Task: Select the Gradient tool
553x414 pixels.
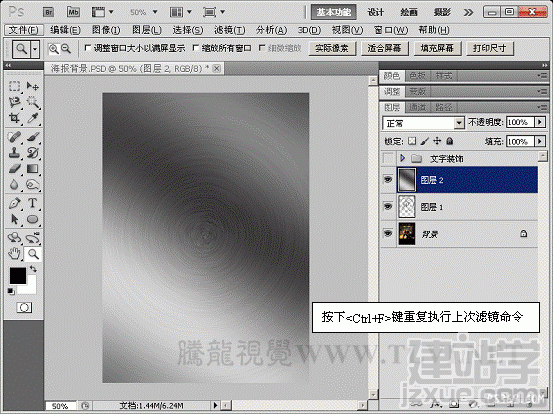Action: (32, 169)
